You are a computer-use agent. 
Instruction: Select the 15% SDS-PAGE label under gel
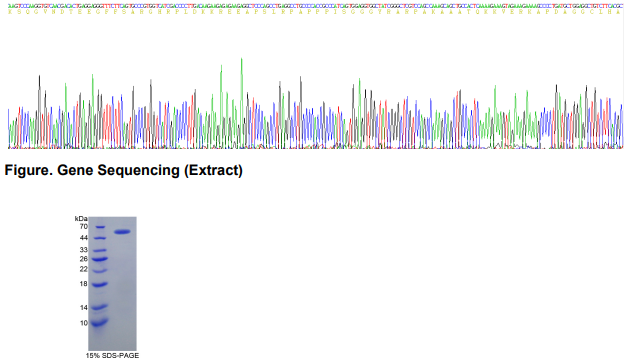click(x=113, y=355)
